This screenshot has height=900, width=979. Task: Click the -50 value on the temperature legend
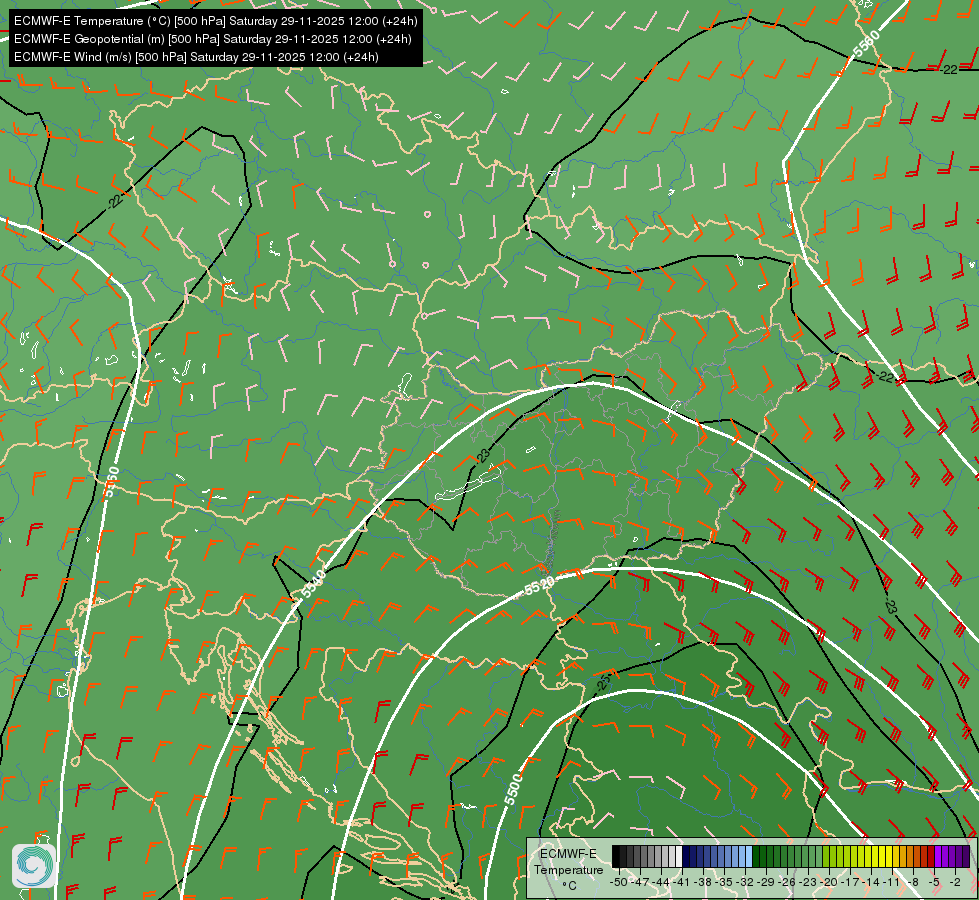(x=619, y=882)
